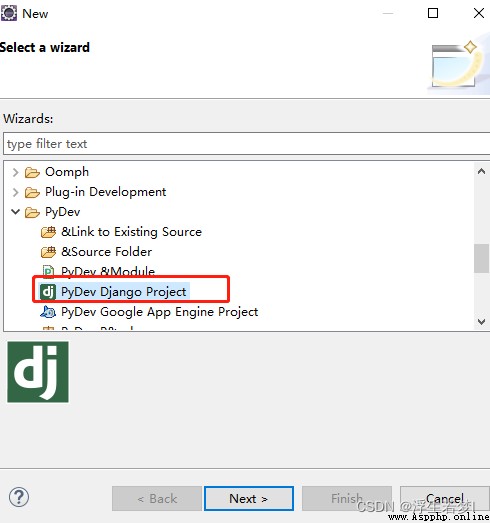The height and width of the screenshot is (523, 490).
Task: Collapse the PyDev tree node
Action: pos(15,212)
